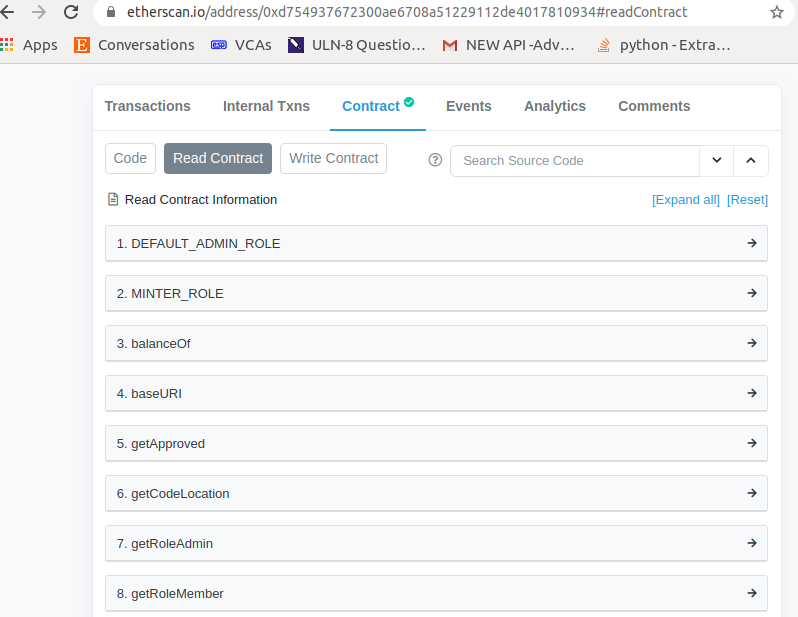
Task: Expand the DEFAULT_ADMIN_ROLE function row
Action: click(436, 243)
